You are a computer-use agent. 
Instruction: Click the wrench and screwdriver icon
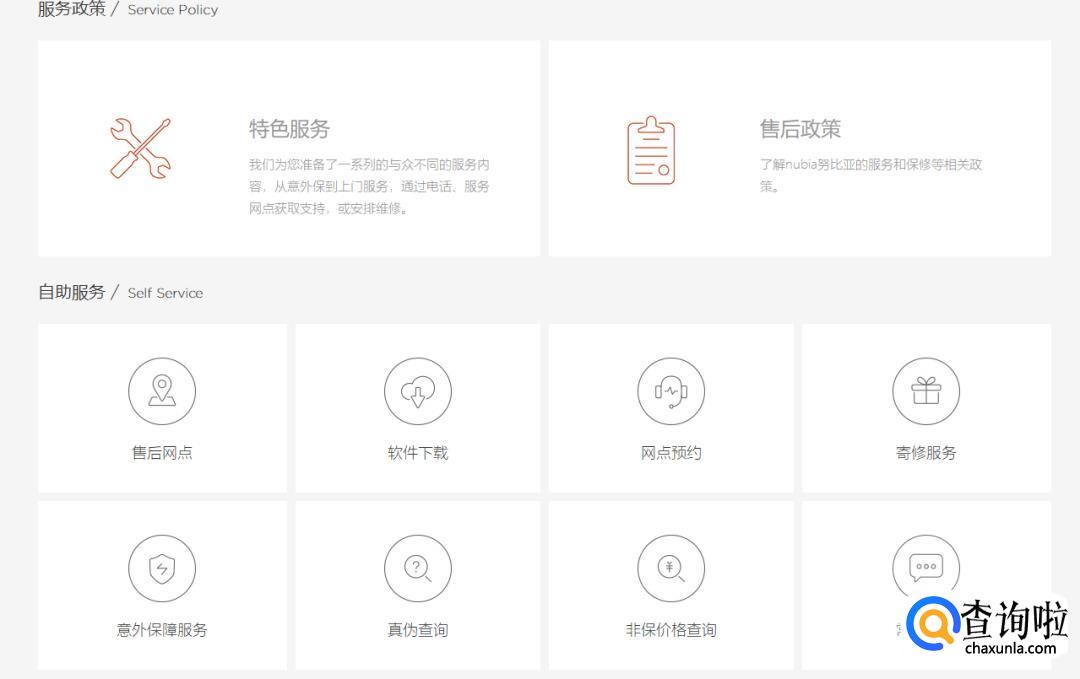pos(140,149)
